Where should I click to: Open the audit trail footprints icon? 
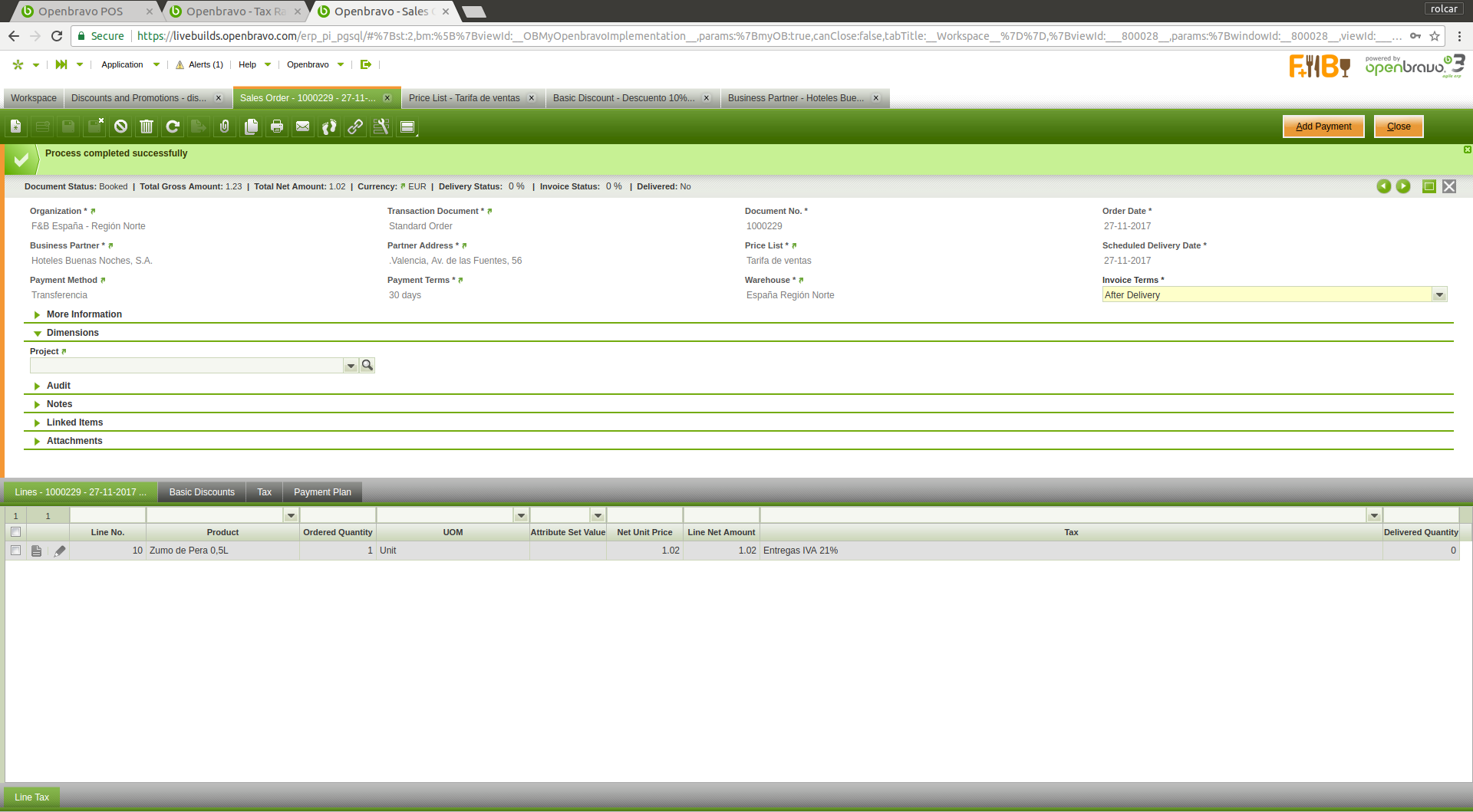pos(329,127)
